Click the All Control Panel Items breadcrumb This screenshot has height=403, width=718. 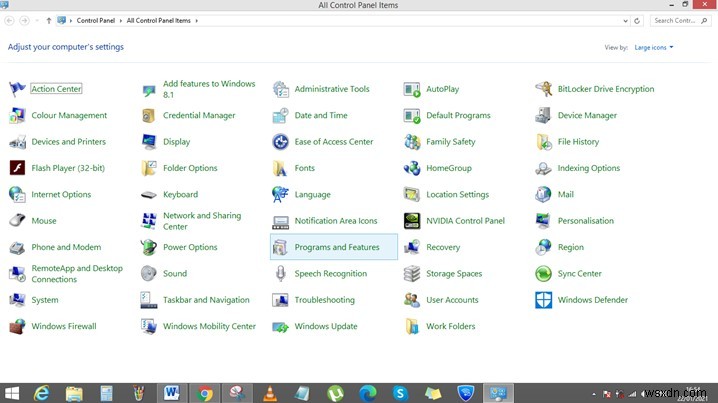click(x=158, y=21)
